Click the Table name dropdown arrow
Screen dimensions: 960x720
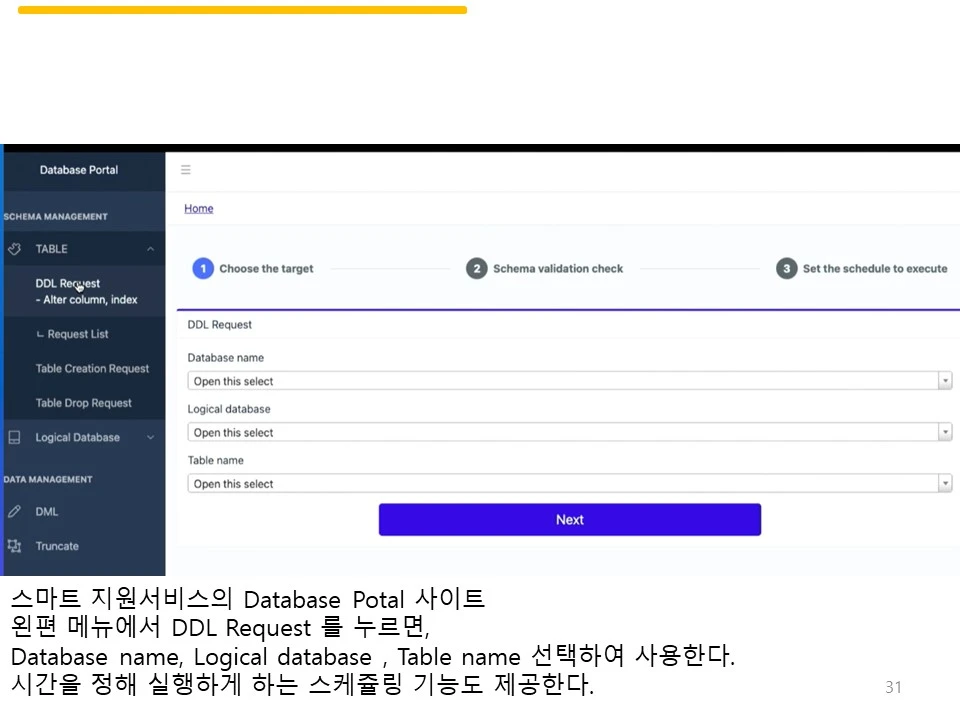point(945,484)
